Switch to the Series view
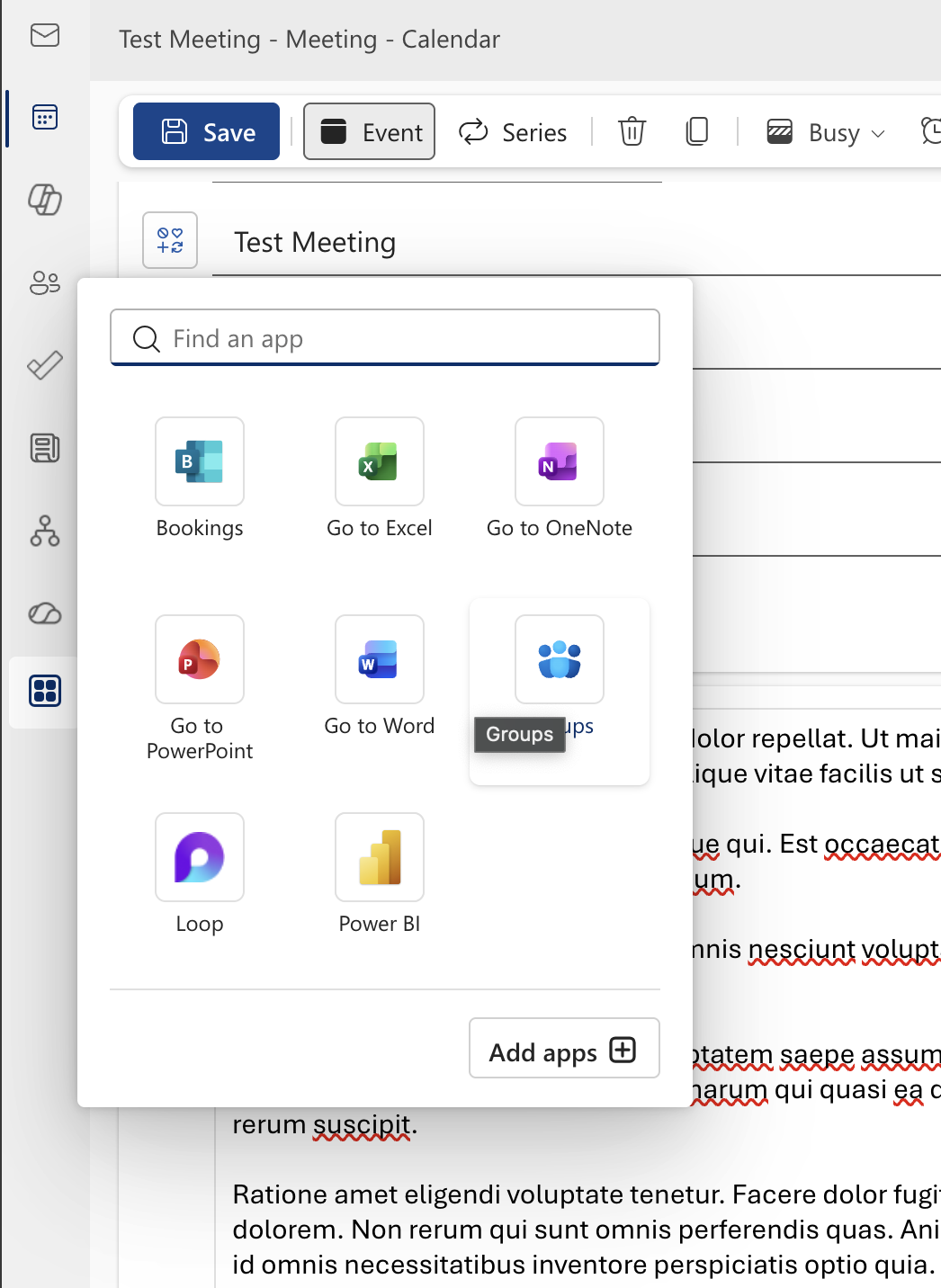941x1288 pixels. pos(513,132)
